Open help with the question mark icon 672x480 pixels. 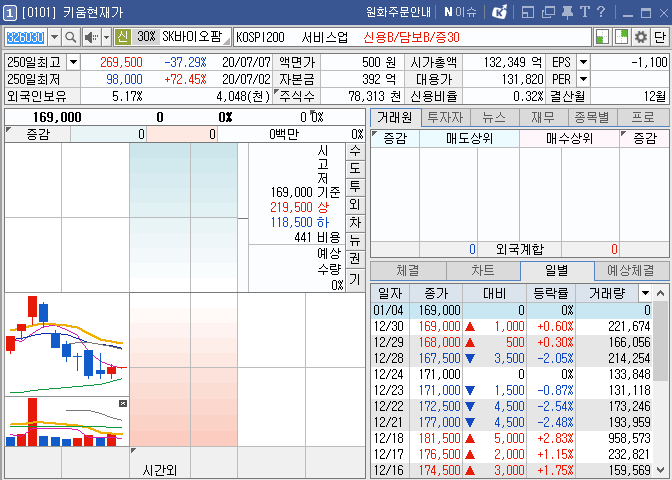(601, 12)
